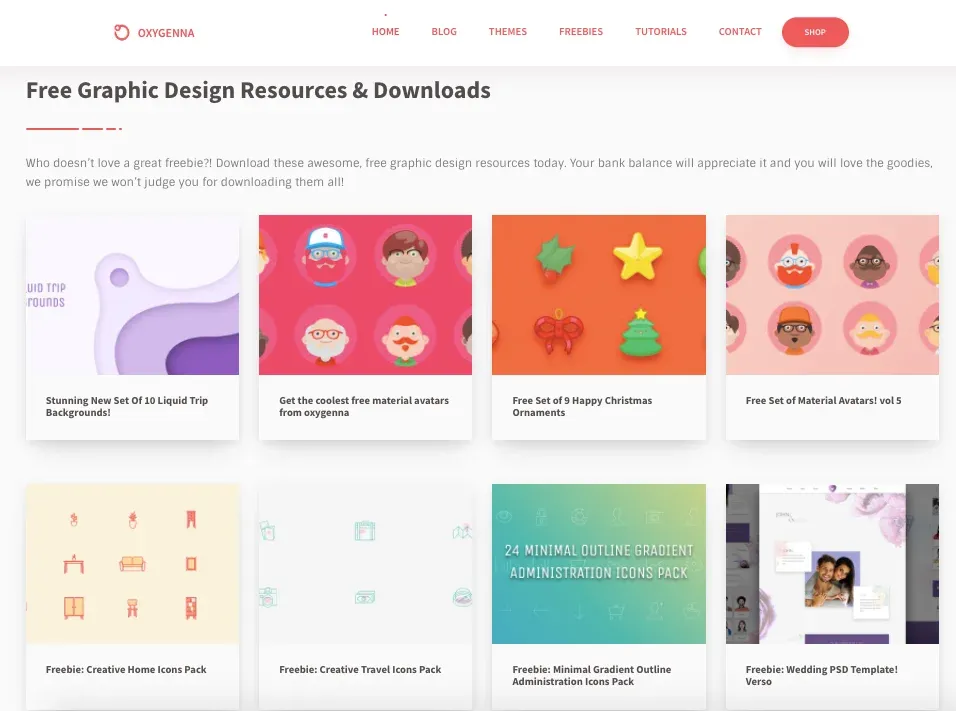Click the Oxygenna logo icon
Viewport: 956px width, 711px height.
click(121, 32)
